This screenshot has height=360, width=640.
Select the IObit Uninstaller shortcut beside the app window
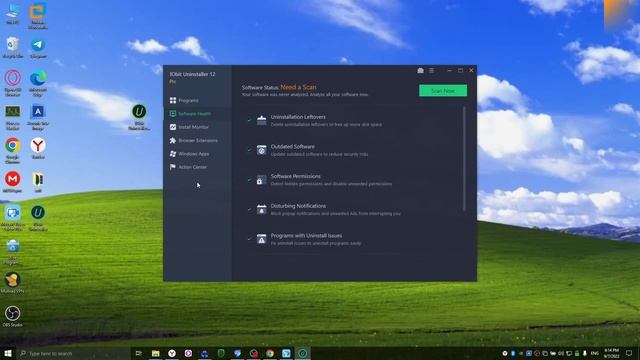click(139, 117)
